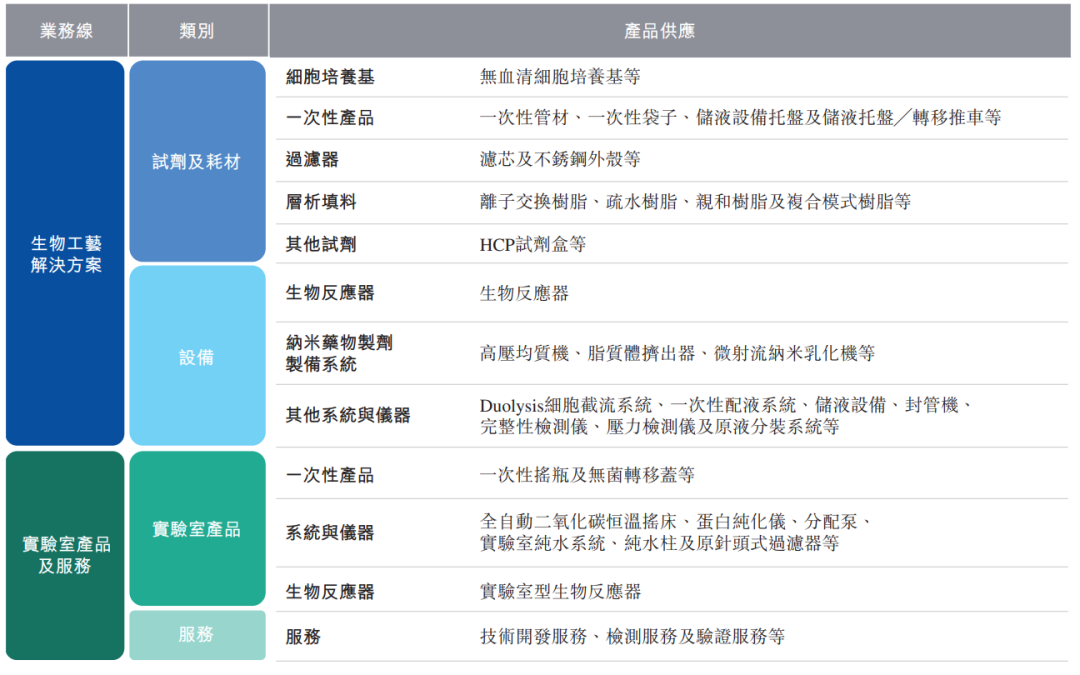
Task: Click the pale green 服務 category block
Action: 197,634
